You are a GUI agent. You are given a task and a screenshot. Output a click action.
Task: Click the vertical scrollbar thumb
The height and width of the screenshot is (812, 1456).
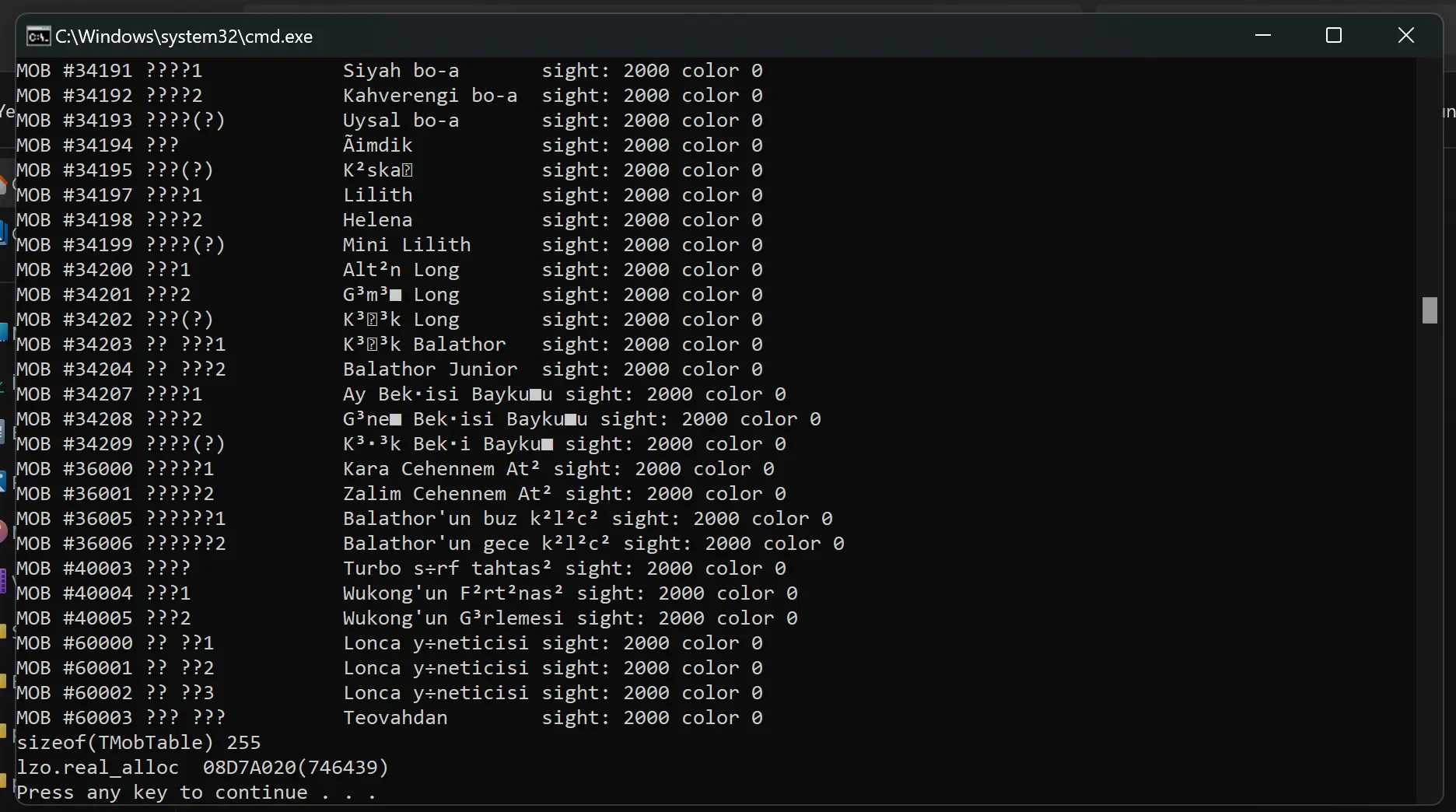coord(1430,310)
